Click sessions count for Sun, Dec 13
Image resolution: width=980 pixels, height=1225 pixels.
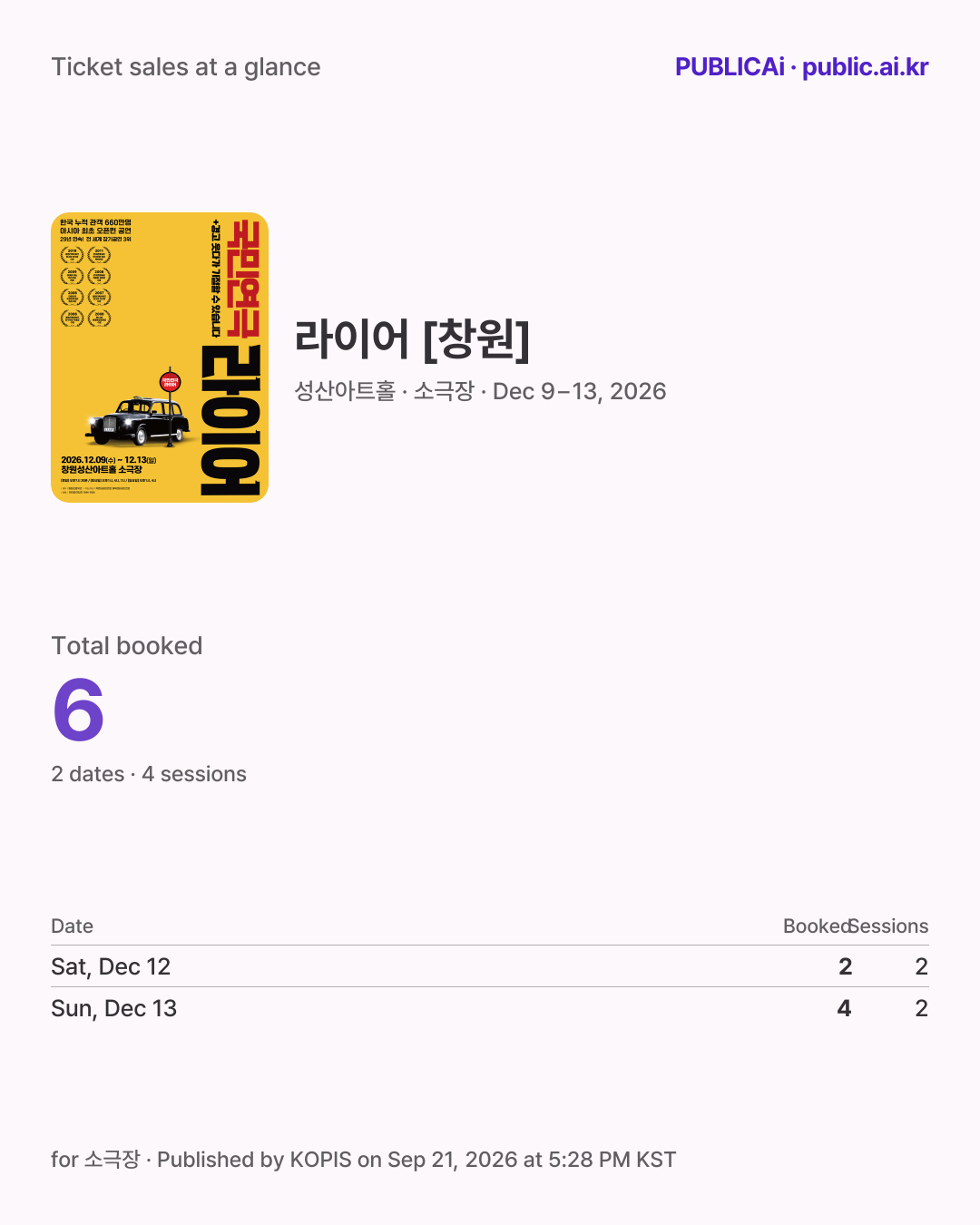[x=922, y=1008]
